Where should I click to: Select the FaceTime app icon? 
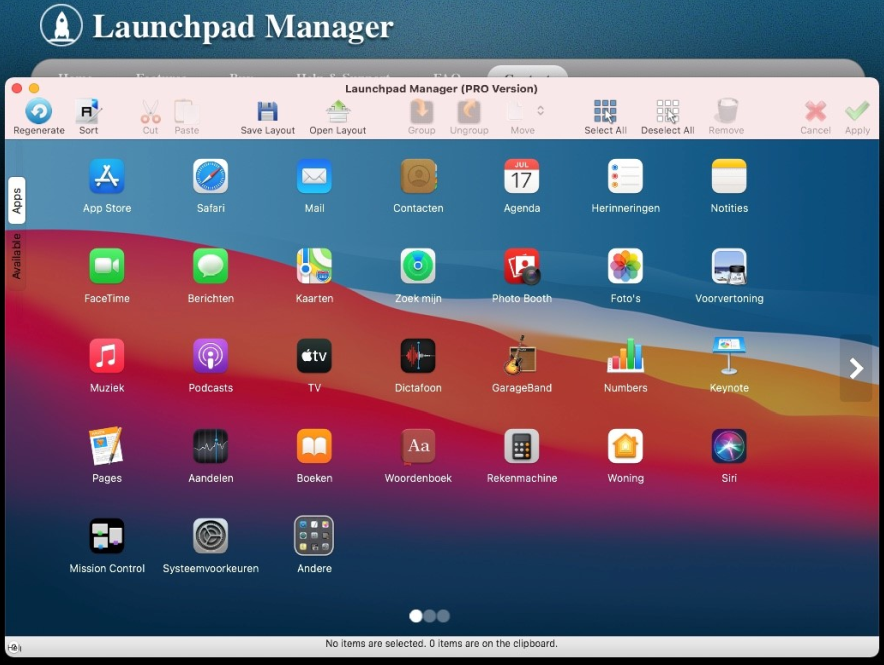click(x=107, y=266)
